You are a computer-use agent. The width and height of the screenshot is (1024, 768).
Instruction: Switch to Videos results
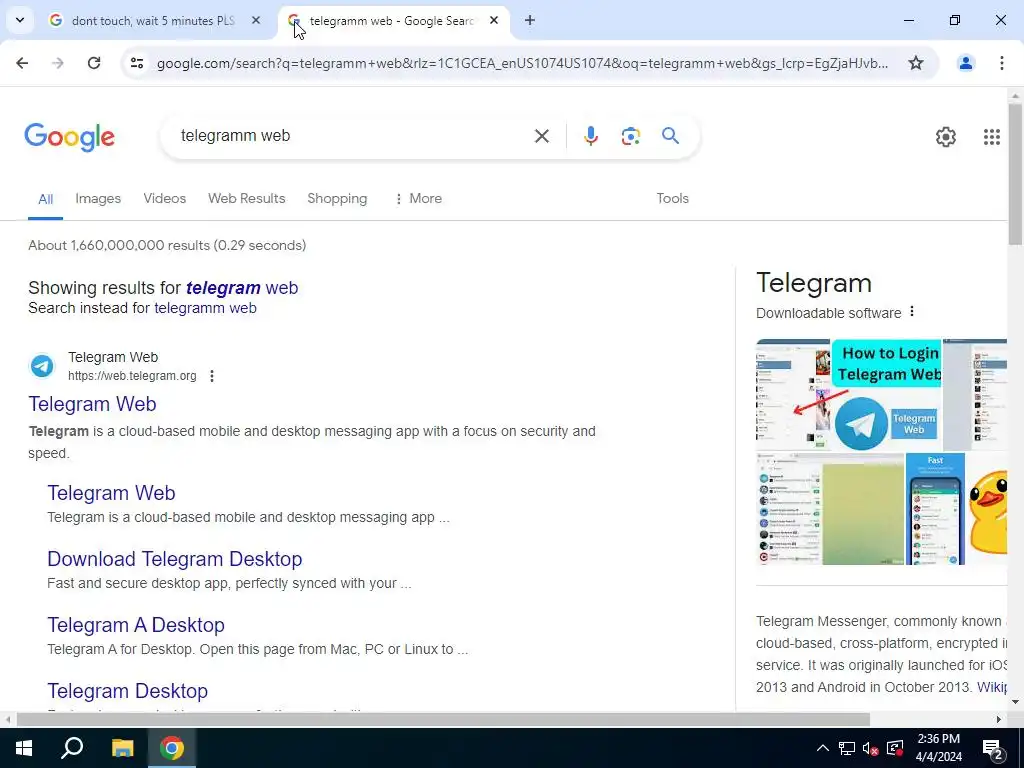(x=165, y=199)
